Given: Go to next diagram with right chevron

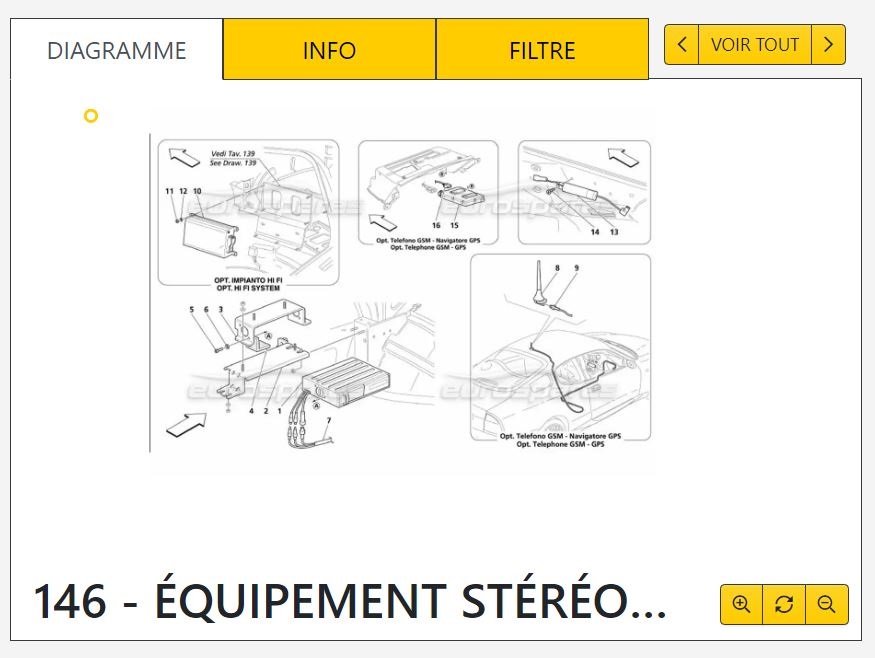Looking at the screenshot, I should (828, 44).
